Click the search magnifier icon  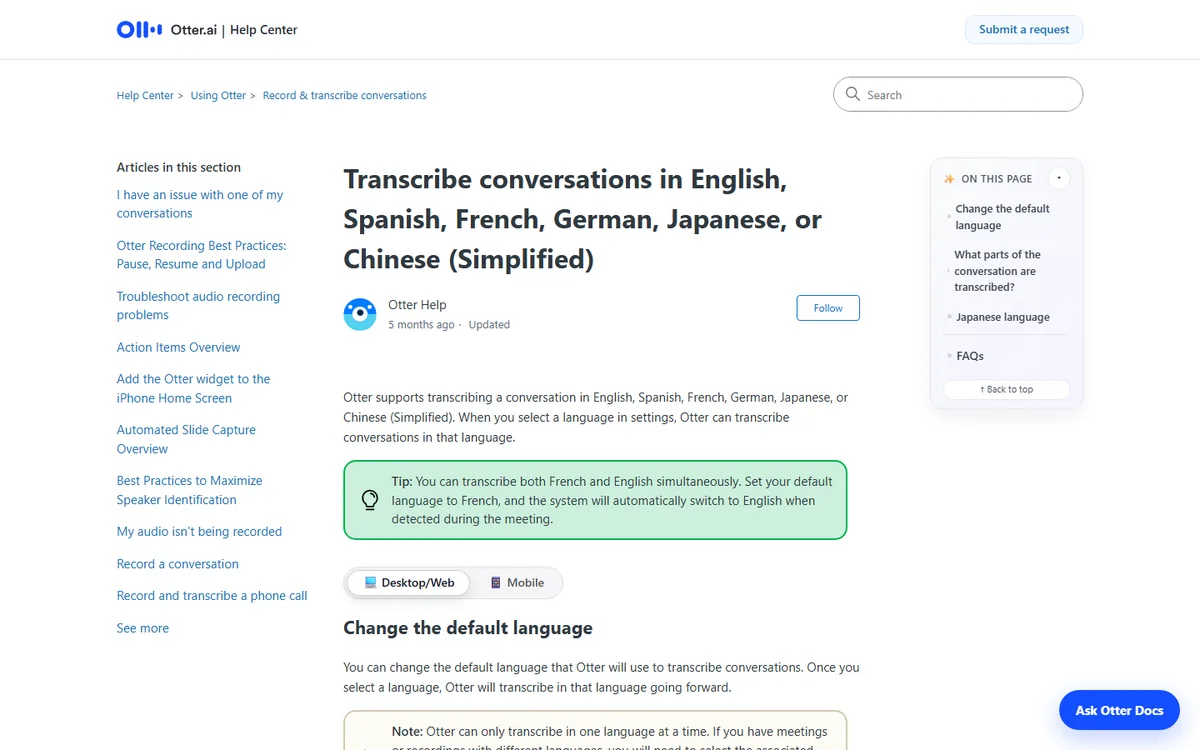tap(853, 94)
